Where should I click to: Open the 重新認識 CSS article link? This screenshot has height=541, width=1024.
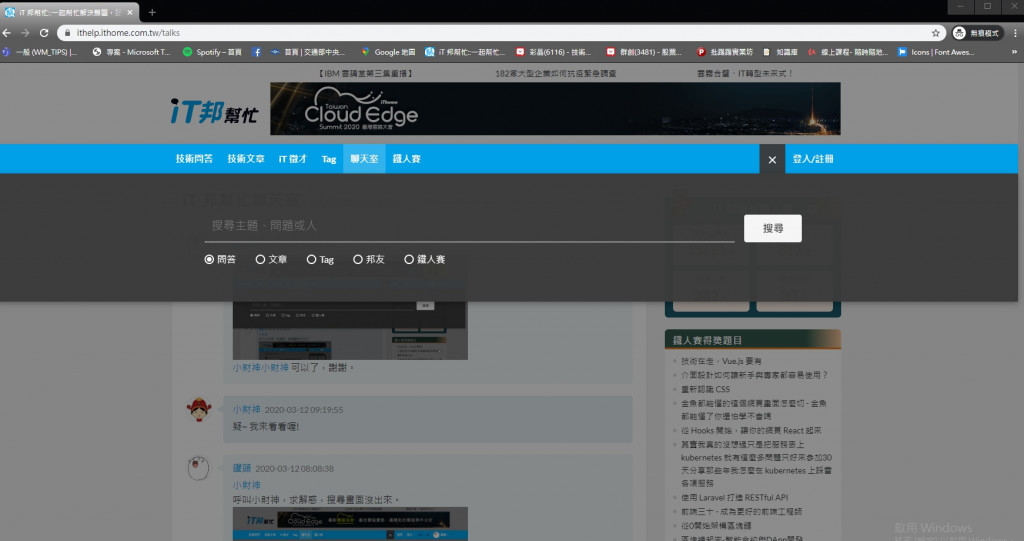click(x=705, y=389)
